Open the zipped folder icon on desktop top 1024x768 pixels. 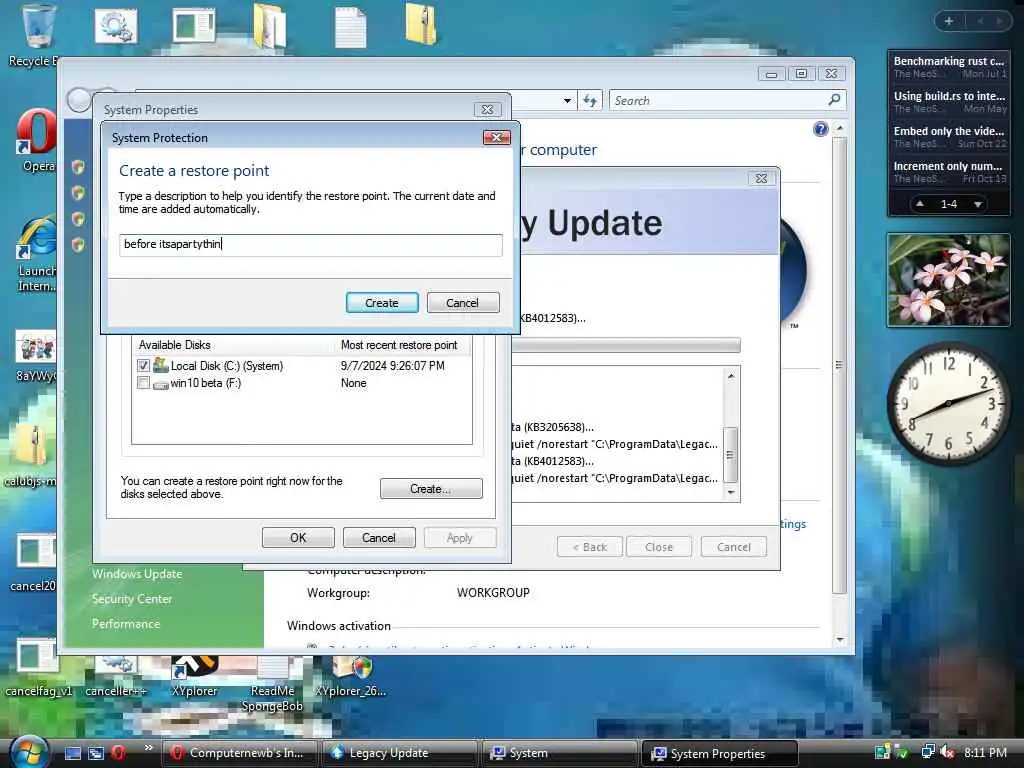click(421, 24)
